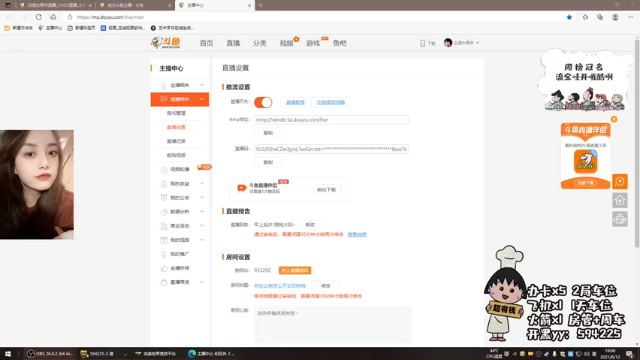Image resolution: width=640 pixels, height=360 pixels.
Task: Open 直播 in the Douyu top navigation
Action: click(233, 43)
